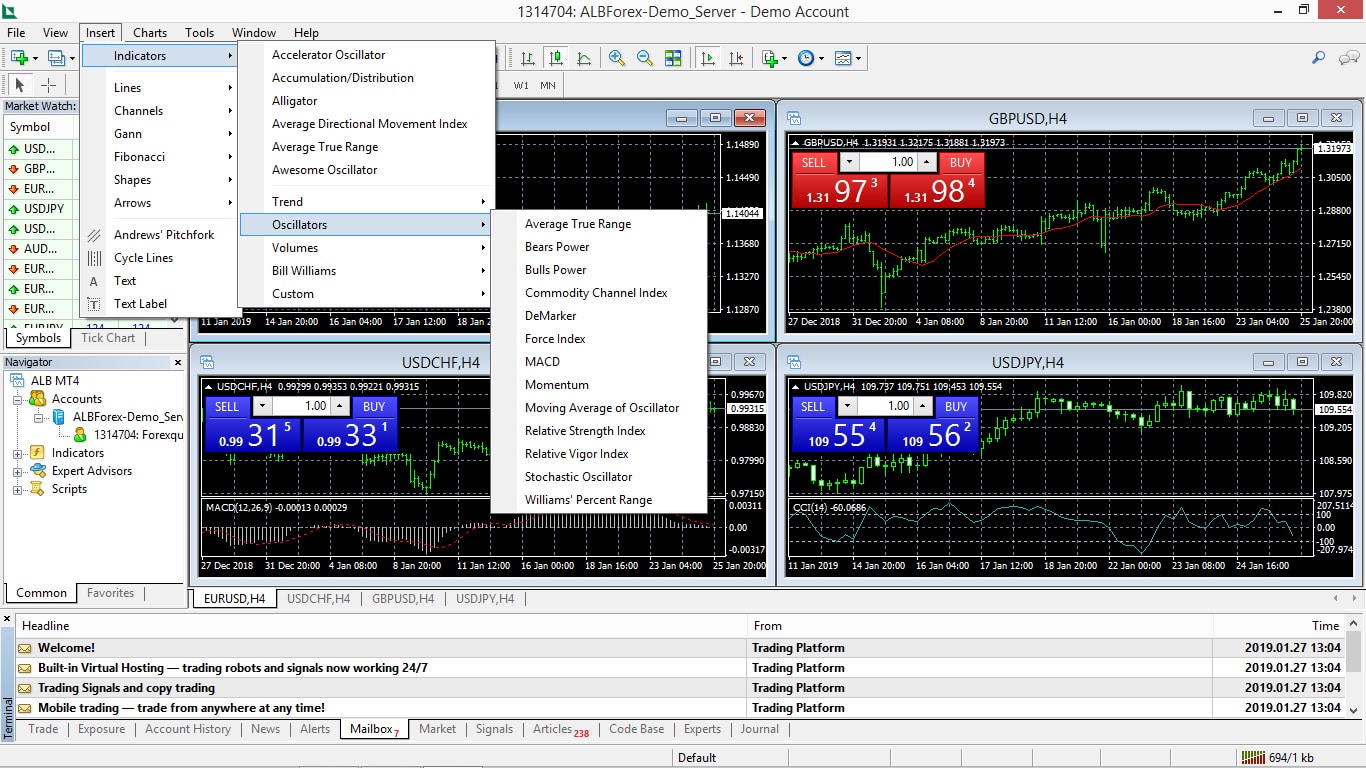Viewport: 1366px width, 768px height.
Task: Click SELL on the GBPUSD chart
Action: point(814,162)
